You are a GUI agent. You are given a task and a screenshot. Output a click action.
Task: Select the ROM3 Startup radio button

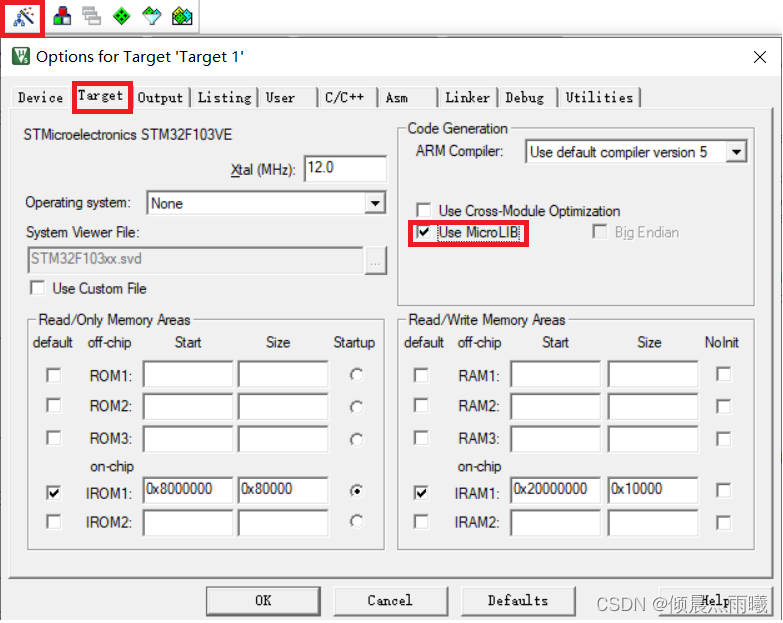coord(356,439)
